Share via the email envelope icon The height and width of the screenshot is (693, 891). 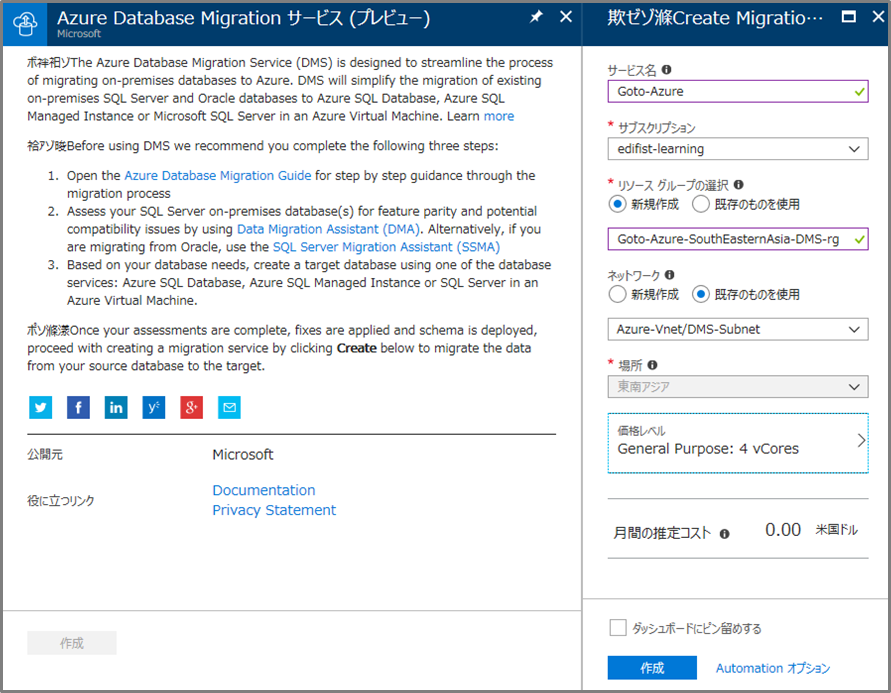(x=229, y=407)
